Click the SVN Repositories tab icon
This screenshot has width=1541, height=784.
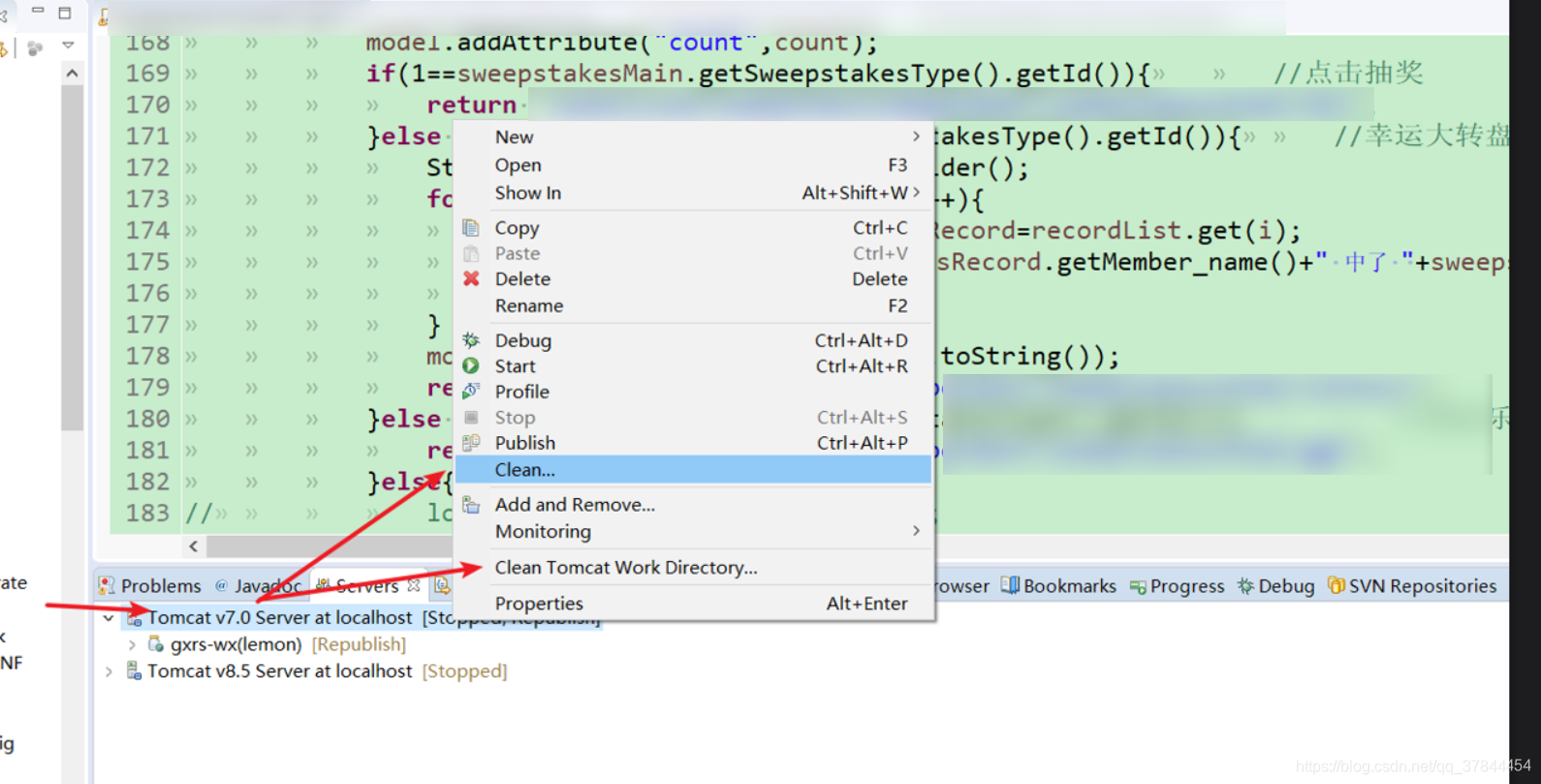coord(1336,585)
